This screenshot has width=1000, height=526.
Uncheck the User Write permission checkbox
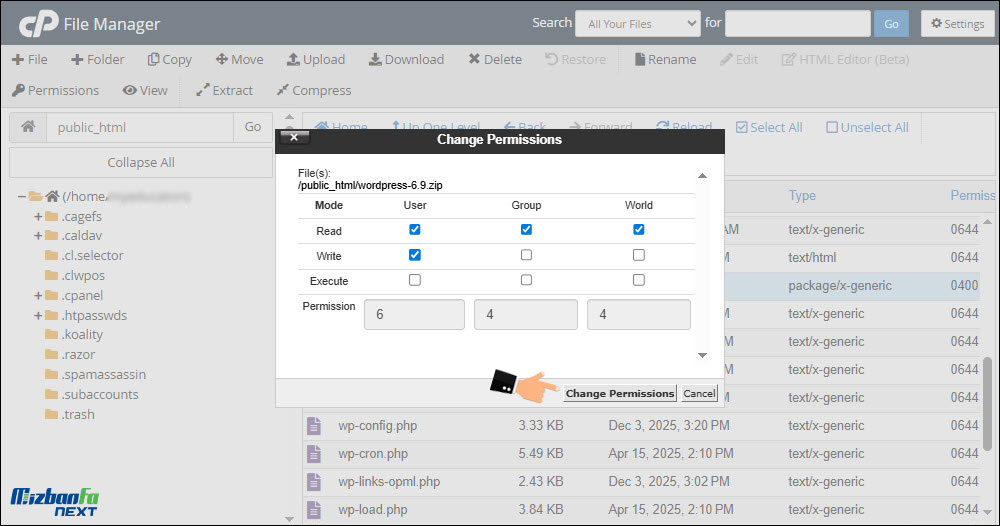(x=415, y=255)
